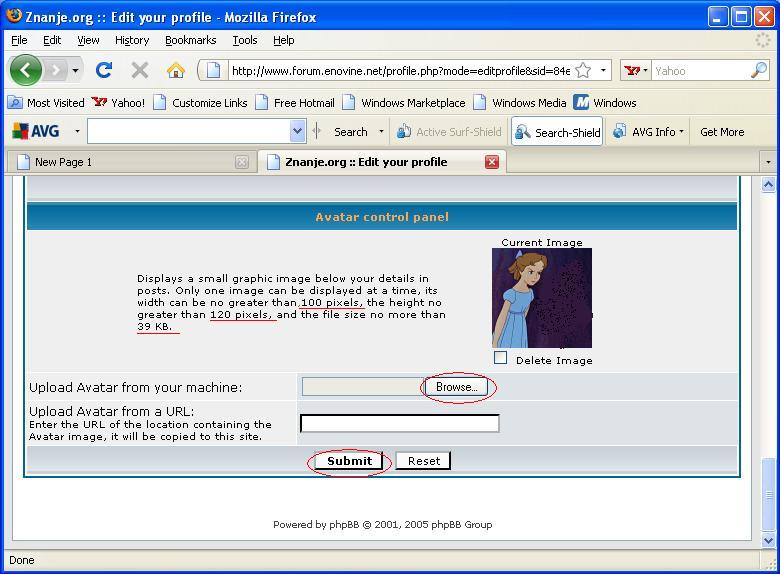Check the Delete Image checkbox

[501, 358]
